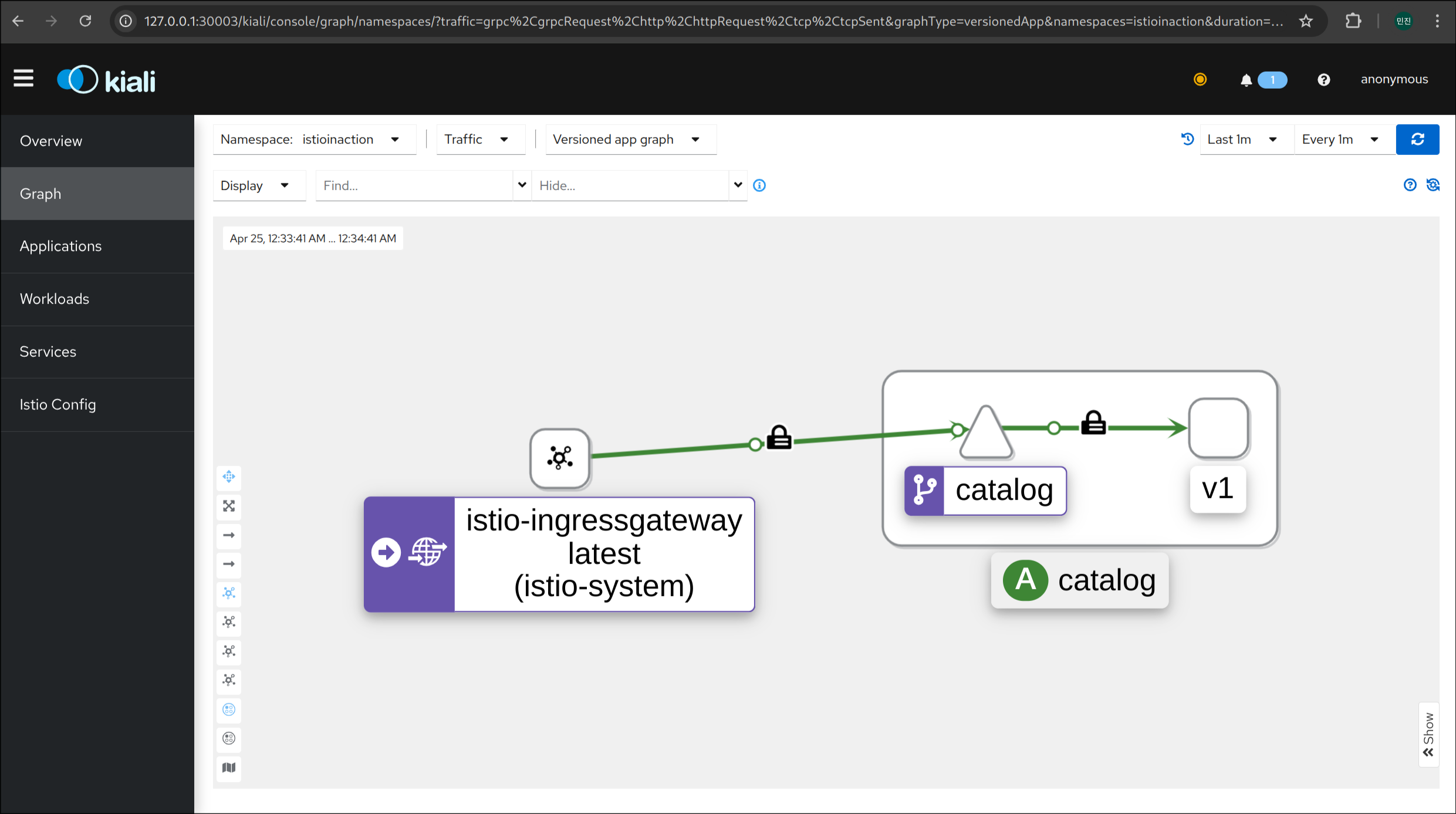The width and height of the screenshot is (1456, 814).
Task: Open the Namespace istioinaction dropdown
Action: coord(315,140)
